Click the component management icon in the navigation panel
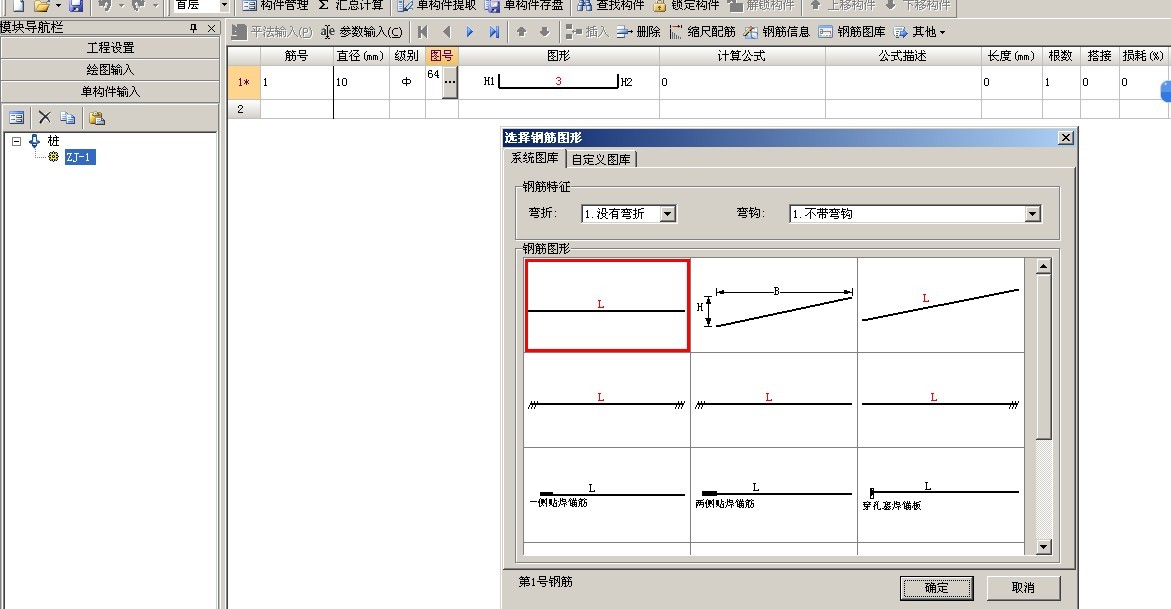The width and height of the screenshot is (1171, 609). [x=16, y=117]
